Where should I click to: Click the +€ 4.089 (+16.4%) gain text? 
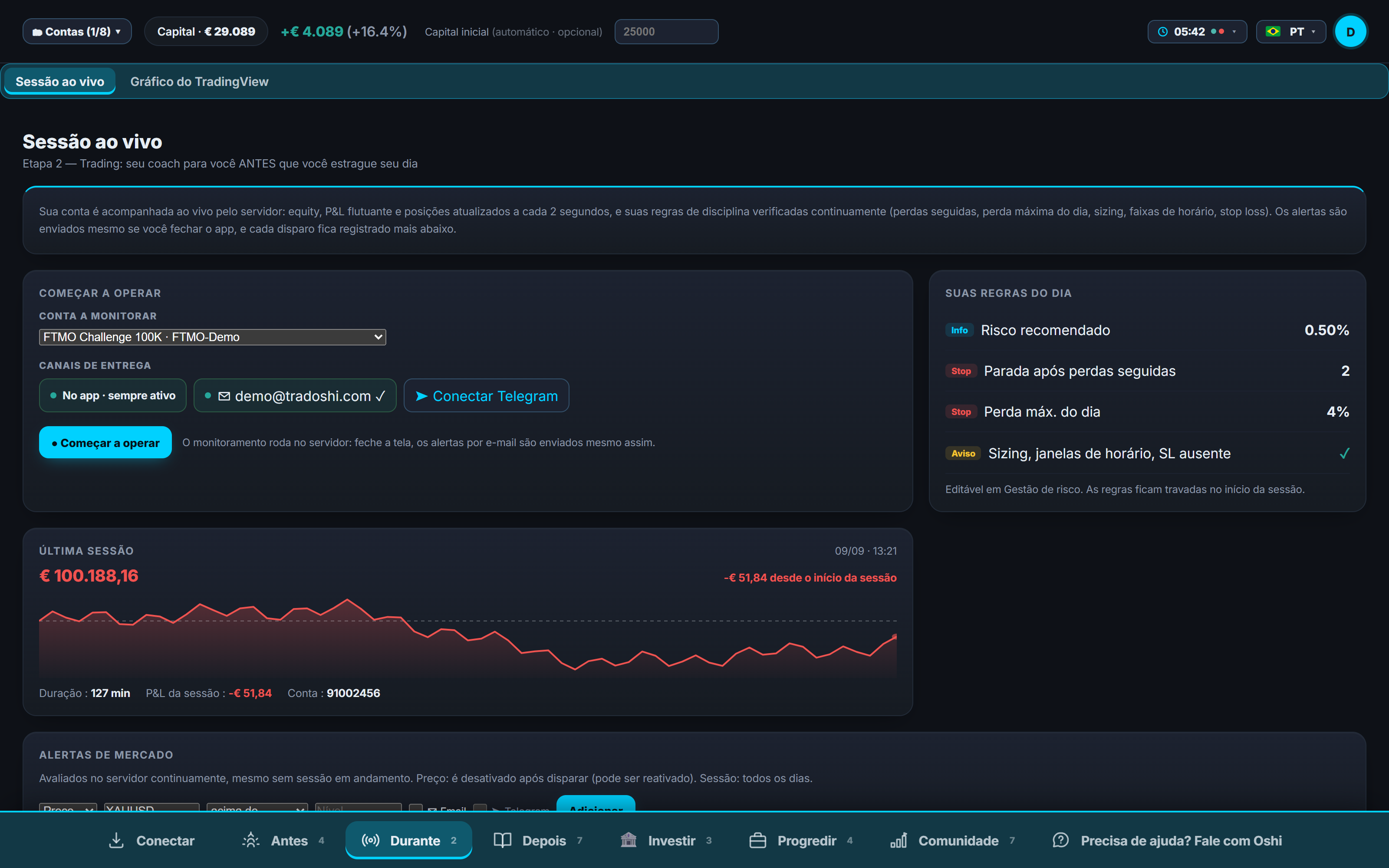(344, 32)
